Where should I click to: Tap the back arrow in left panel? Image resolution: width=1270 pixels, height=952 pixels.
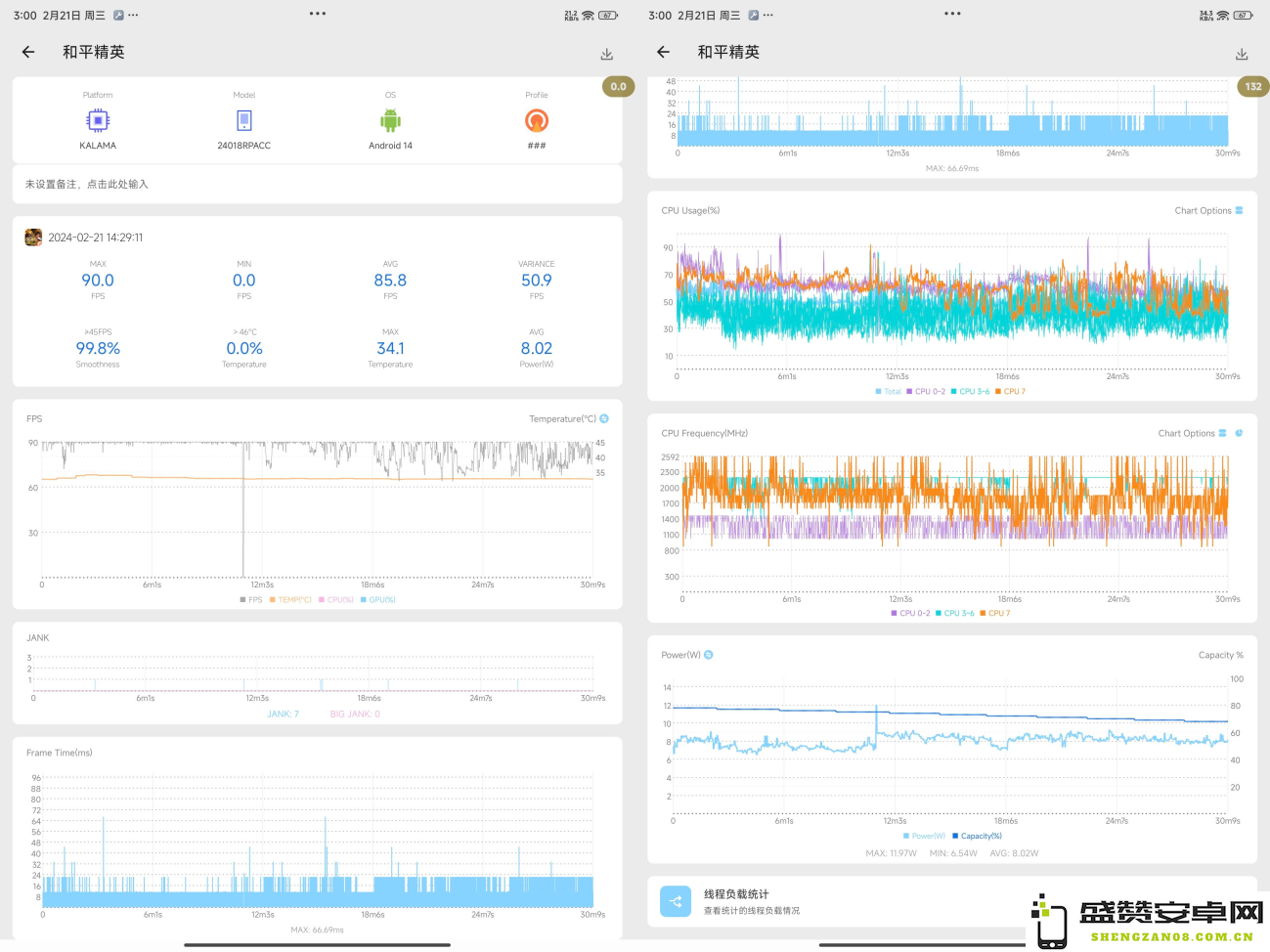28,52
